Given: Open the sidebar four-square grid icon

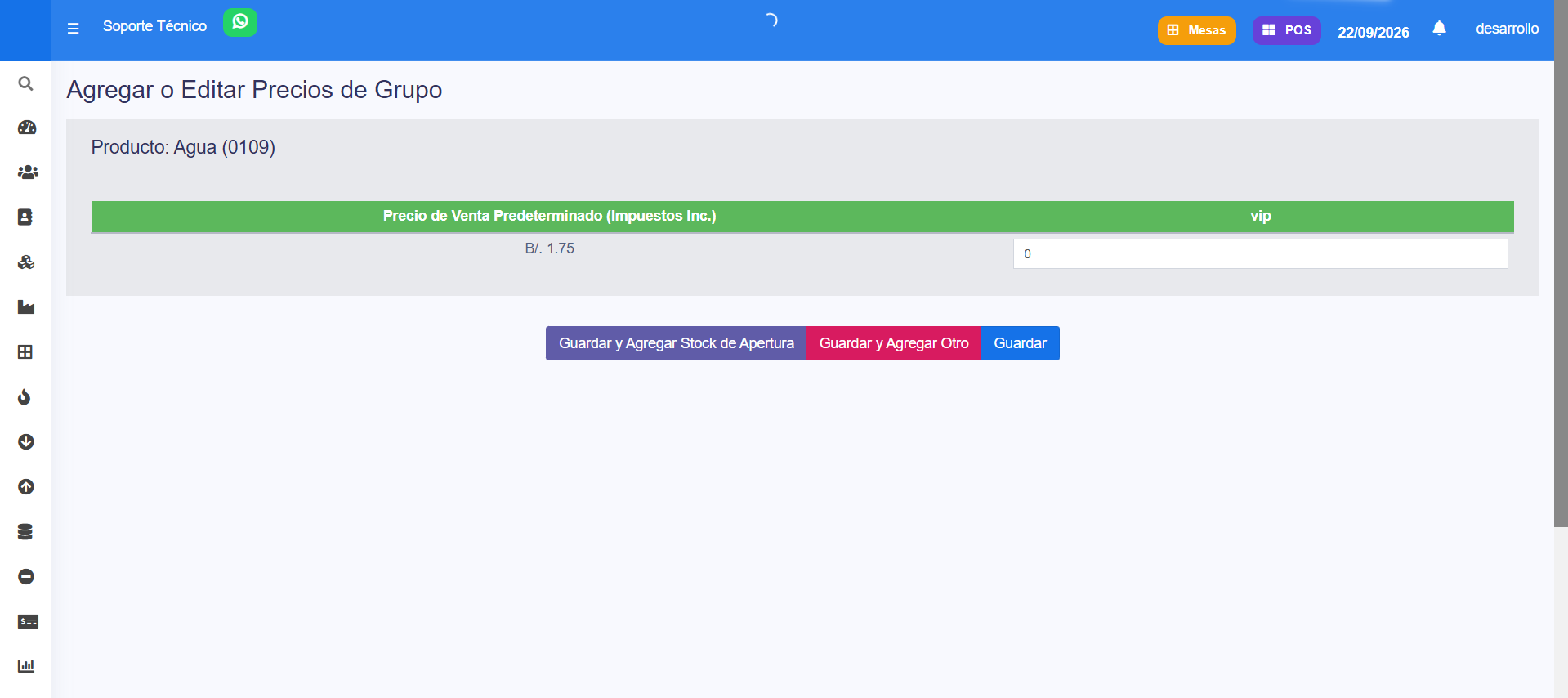Looking at the screenshot, I should pos(25,352).
